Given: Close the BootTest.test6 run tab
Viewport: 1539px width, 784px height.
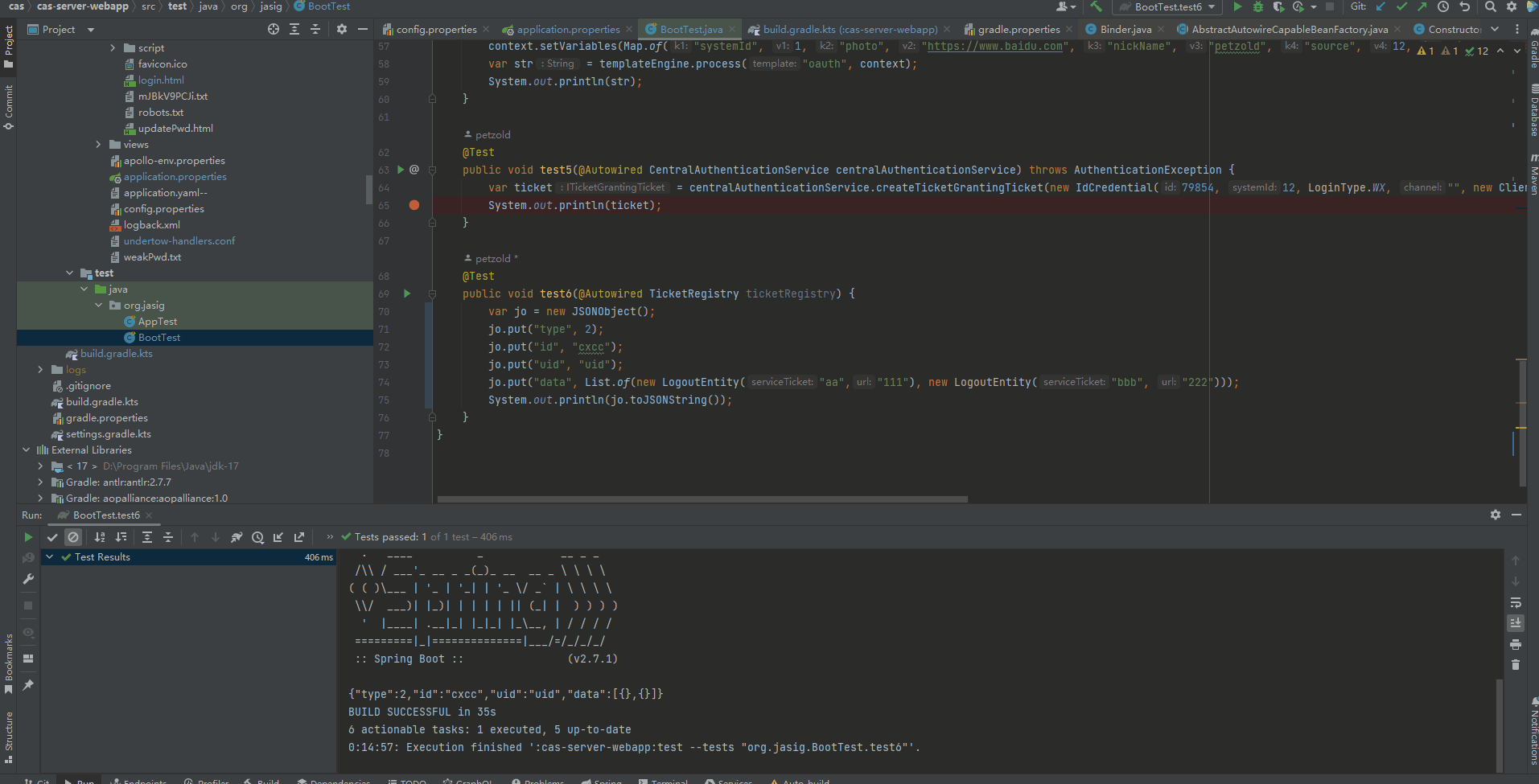Looking at the screenshot, I should (x=149, y=515).
